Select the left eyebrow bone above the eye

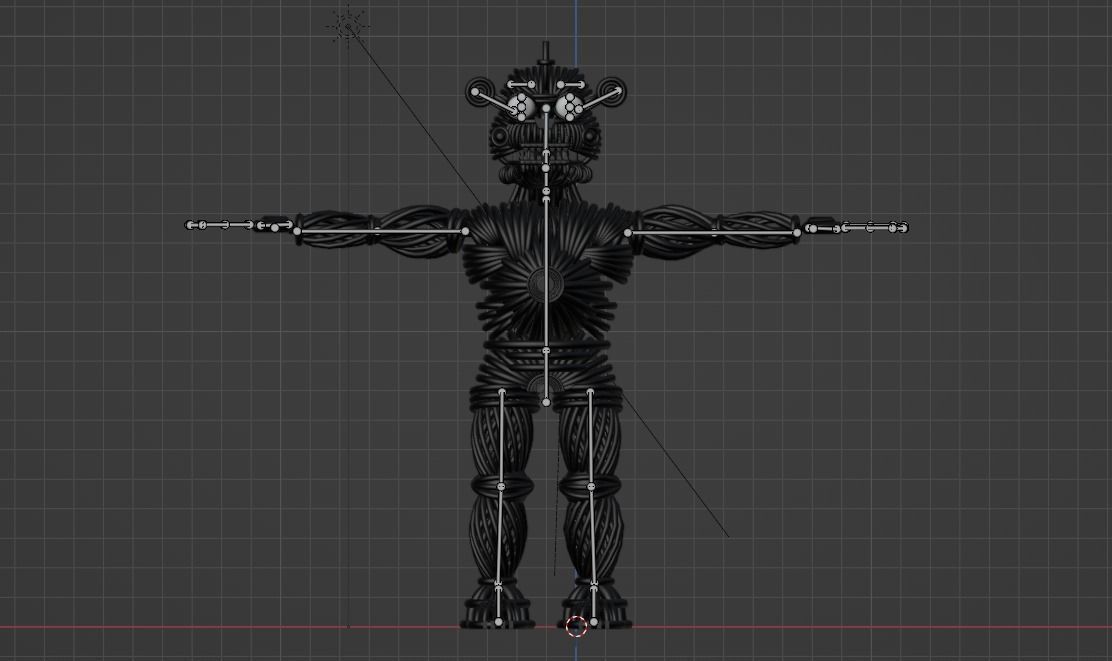[x=522, y=85]
